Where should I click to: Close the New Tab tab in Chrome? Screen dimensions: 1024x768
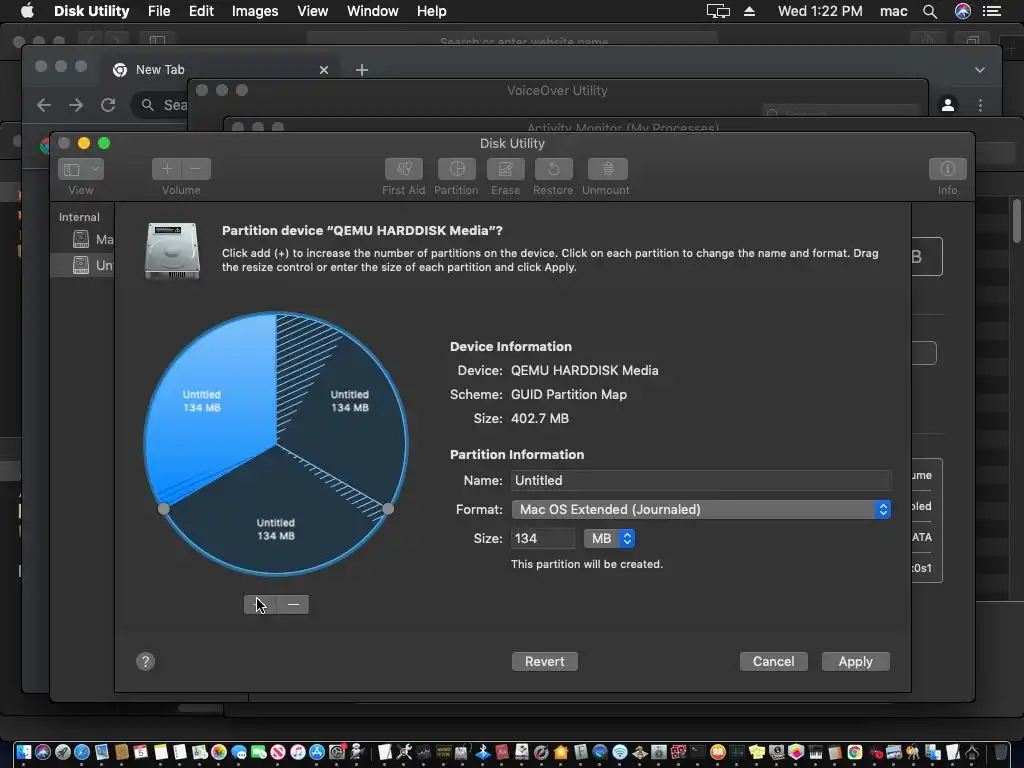click(x=324, y=70)
